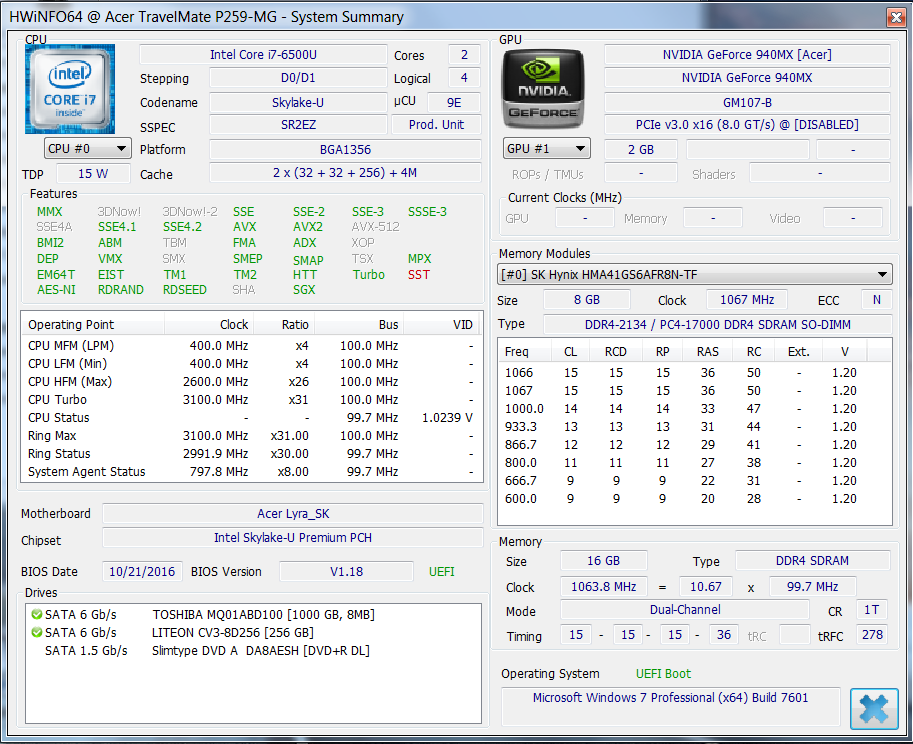Click green check icon beside TOSHIBA MQ01ABD100 drive
This screenshot has height=744, width=913.
37,615
